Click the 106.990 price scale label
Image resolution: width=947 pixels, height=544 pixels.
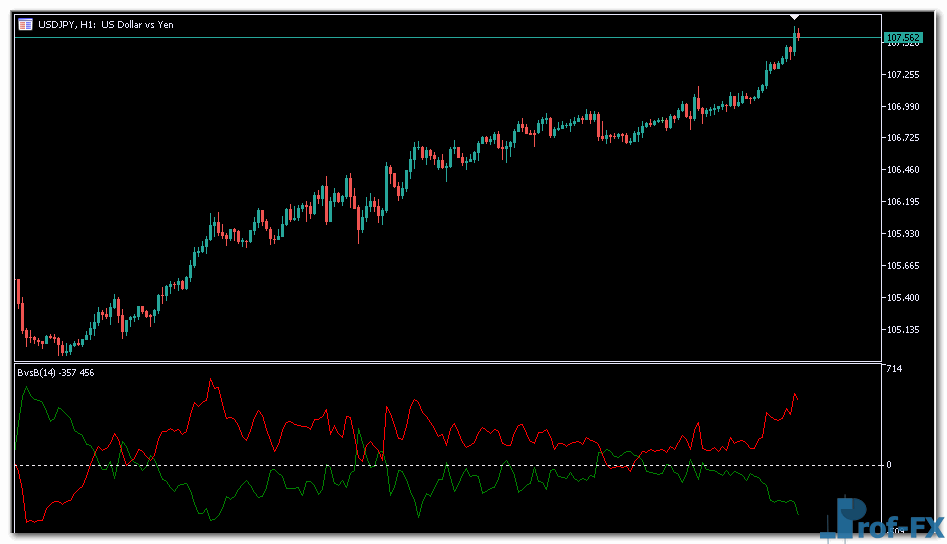point(902,107)
